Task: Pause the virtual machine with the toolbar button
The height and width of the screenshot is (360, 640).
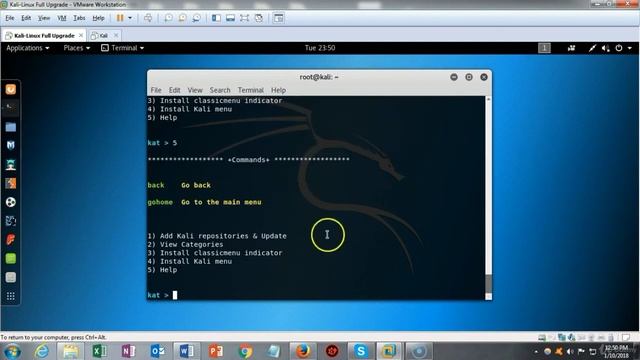Action: [x=120, y=18]
